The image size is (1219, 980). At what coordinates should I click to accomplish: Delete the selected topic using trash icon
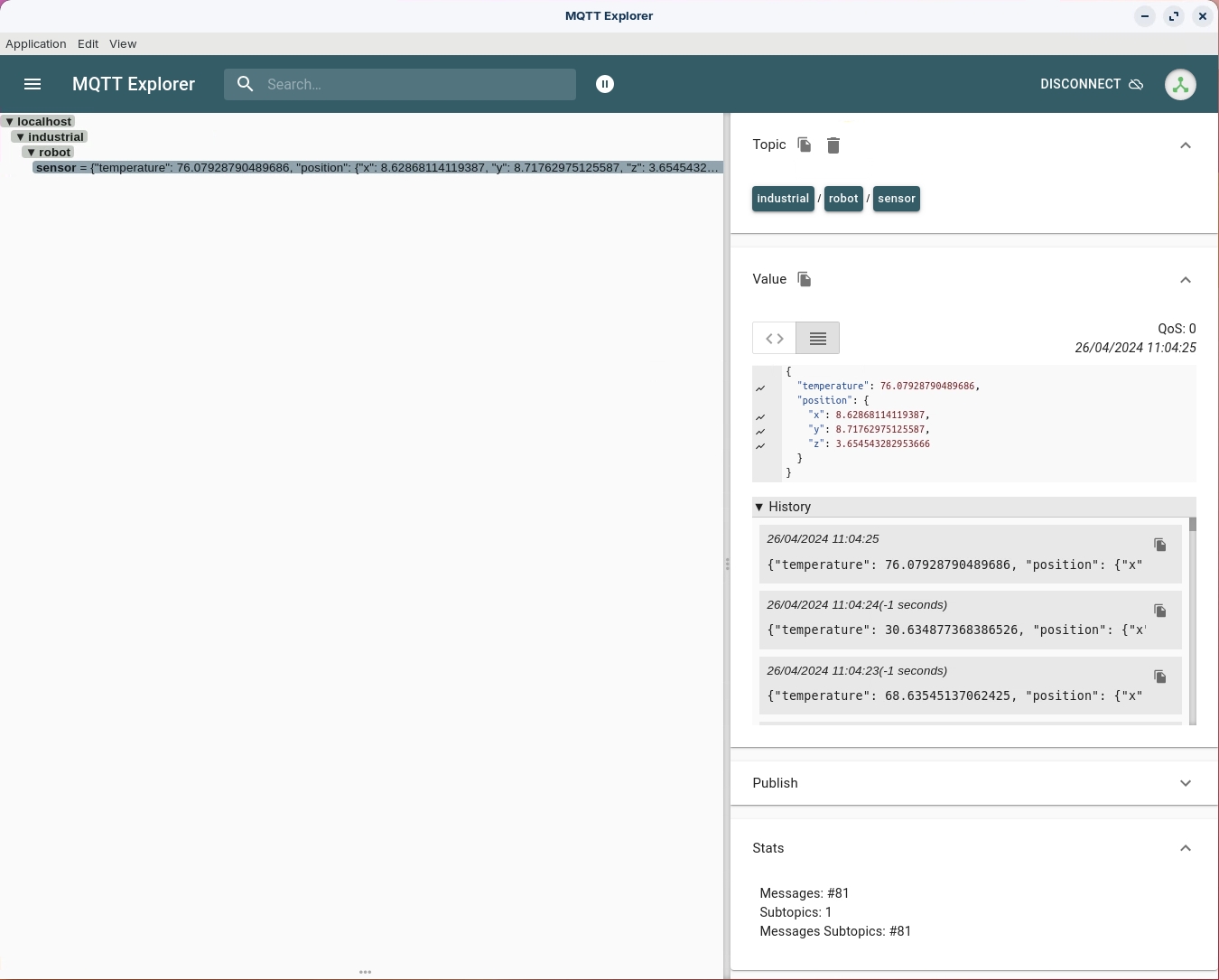[x=833, y=145]
